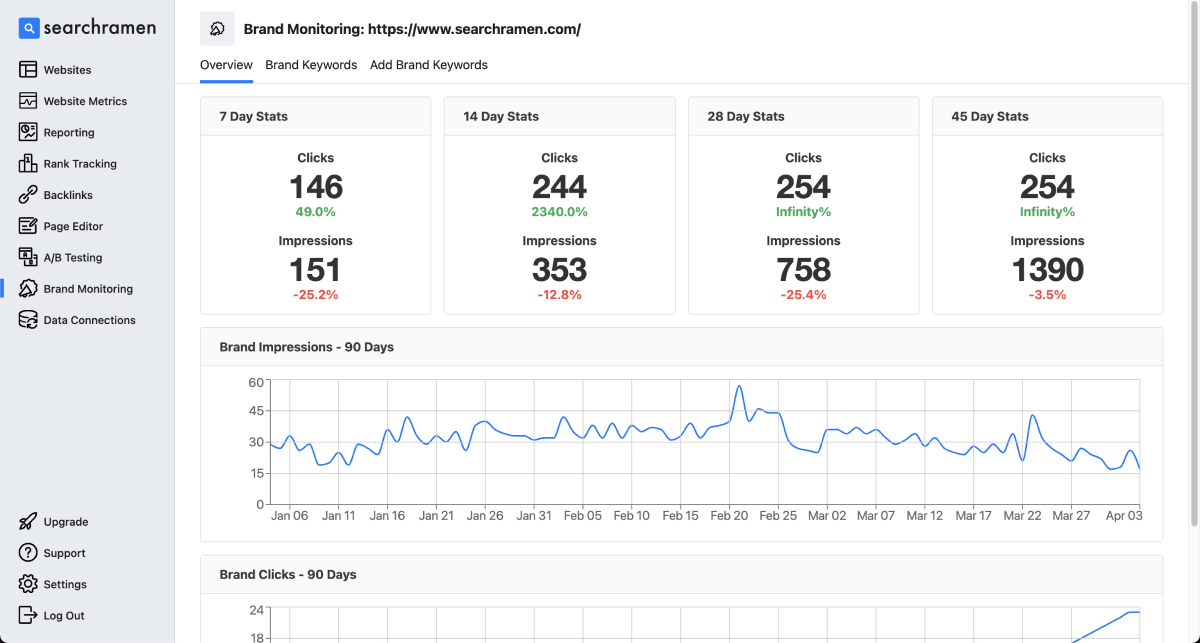The height and width of the screenshot is (643, 1200).
Task: Click the Website Metrics chart icon
Action: 28,101
